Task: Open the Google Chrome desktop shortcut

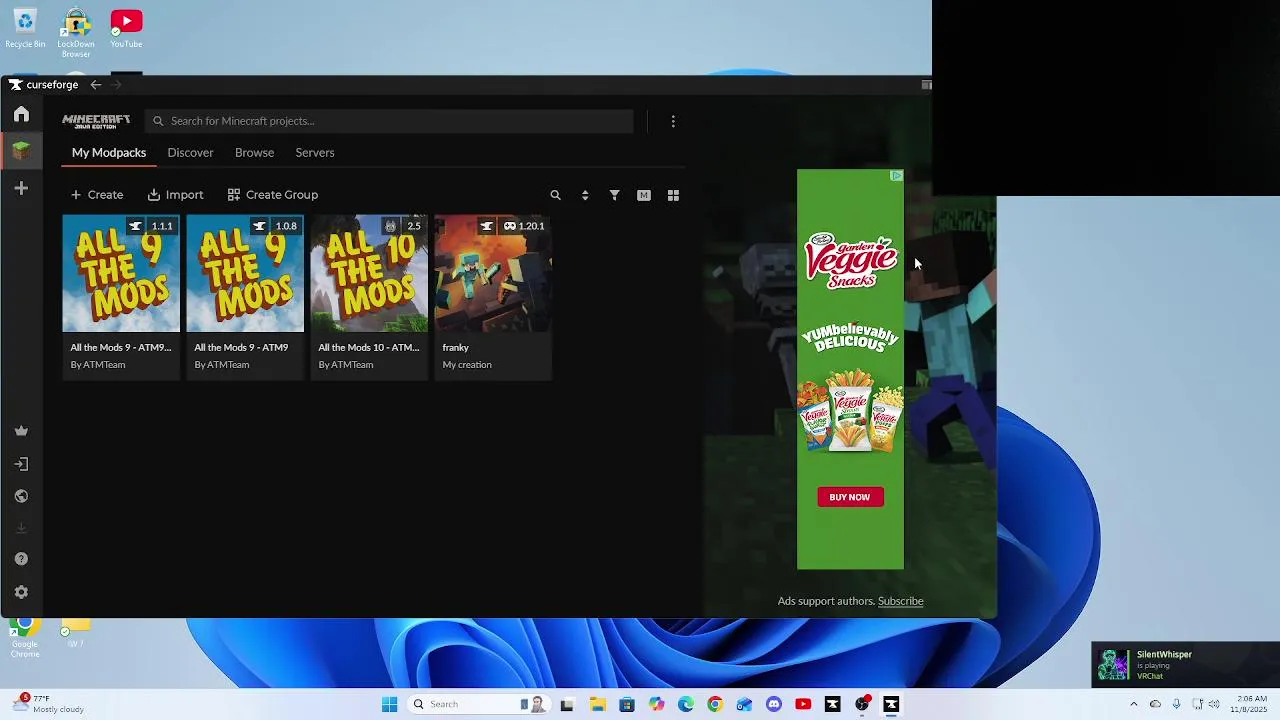Action: [25, 637]
